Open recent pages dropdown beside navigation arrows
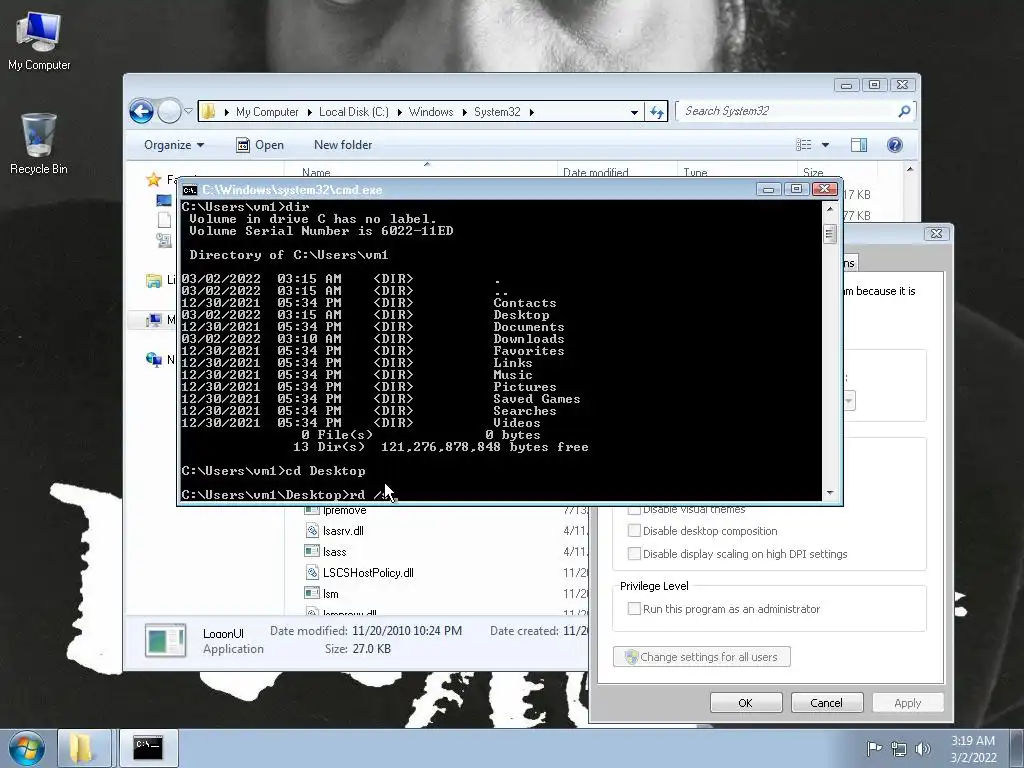The height and width of the screenshot is (768, 1024). click(x=188, y=112)
